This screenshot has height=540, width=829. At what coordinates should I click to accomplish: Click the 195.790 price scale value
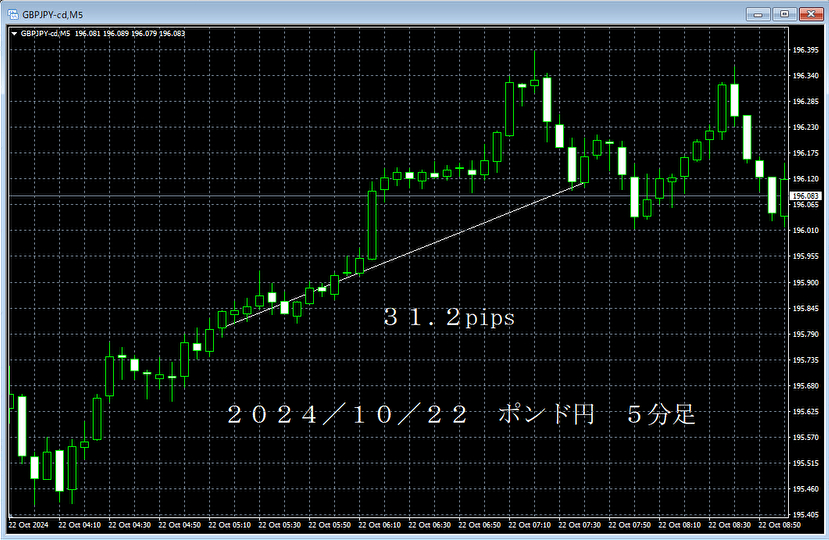805,334
